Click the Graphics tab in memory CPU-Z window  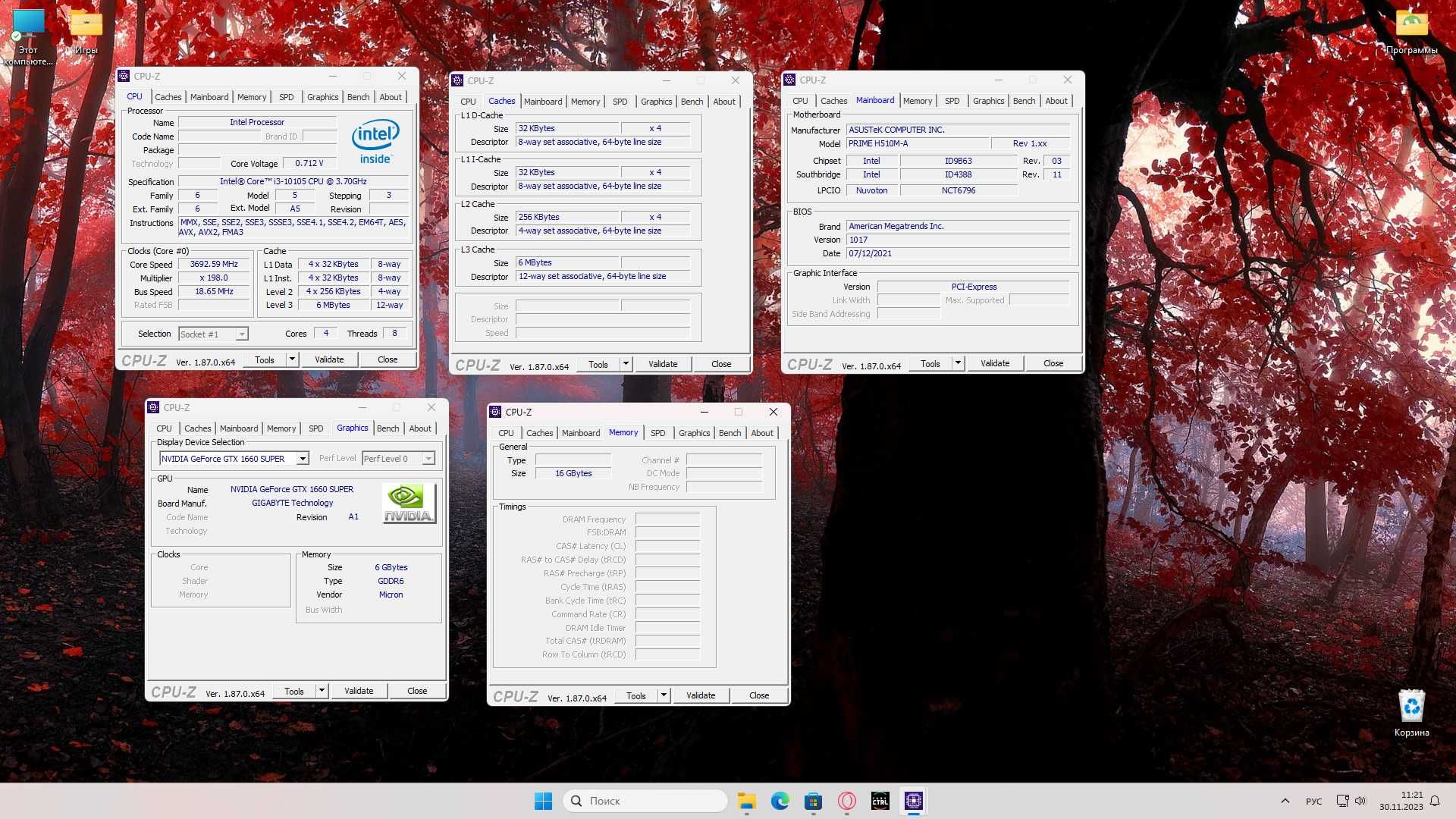[x=693, y=432]
